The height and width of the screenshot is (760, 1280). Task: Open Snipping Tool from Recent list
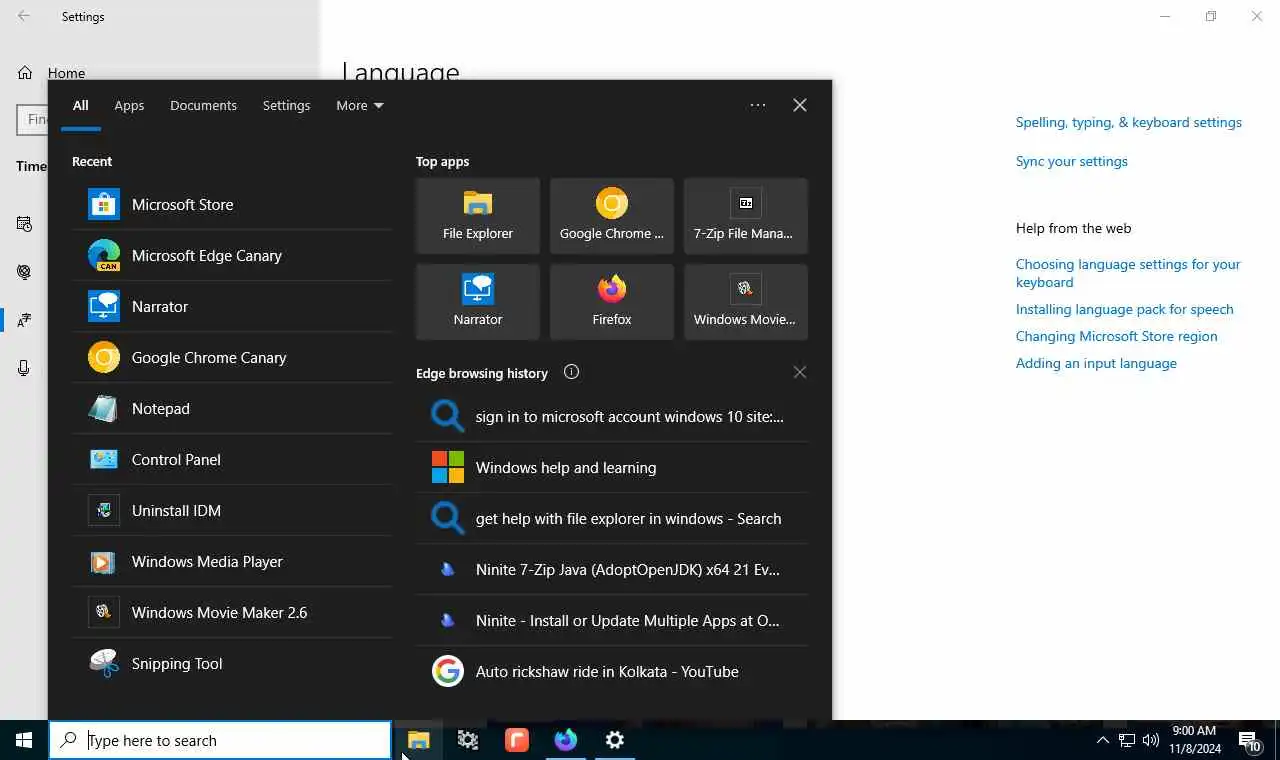(232, 663)
